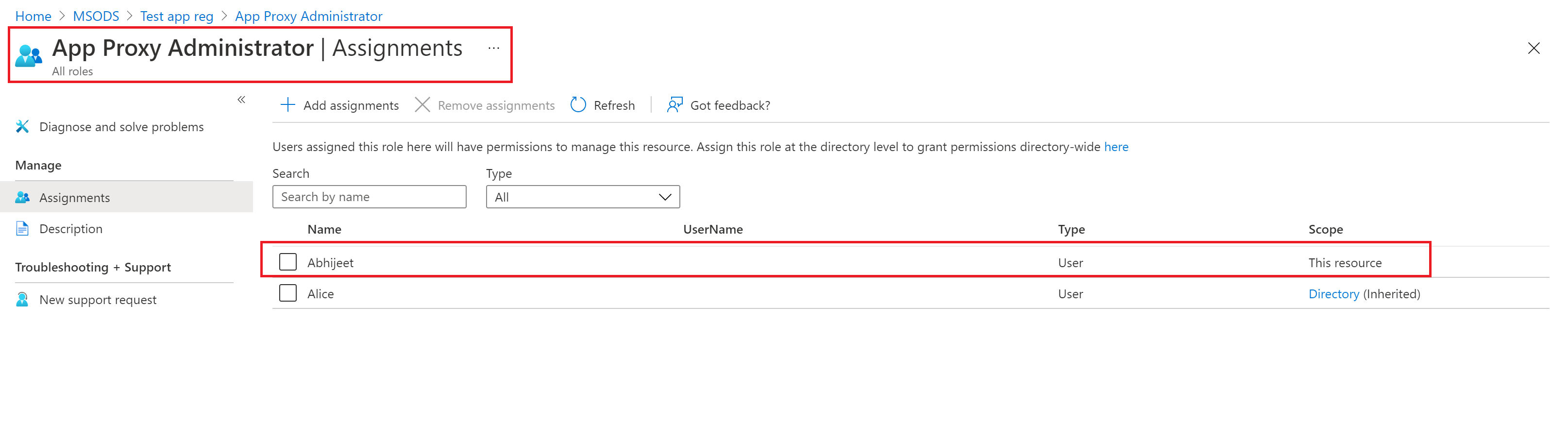This screenshot has height=442, width=1568.
Task: Go to Test app reg breadcrumb
Action: (x=177, y=16)
